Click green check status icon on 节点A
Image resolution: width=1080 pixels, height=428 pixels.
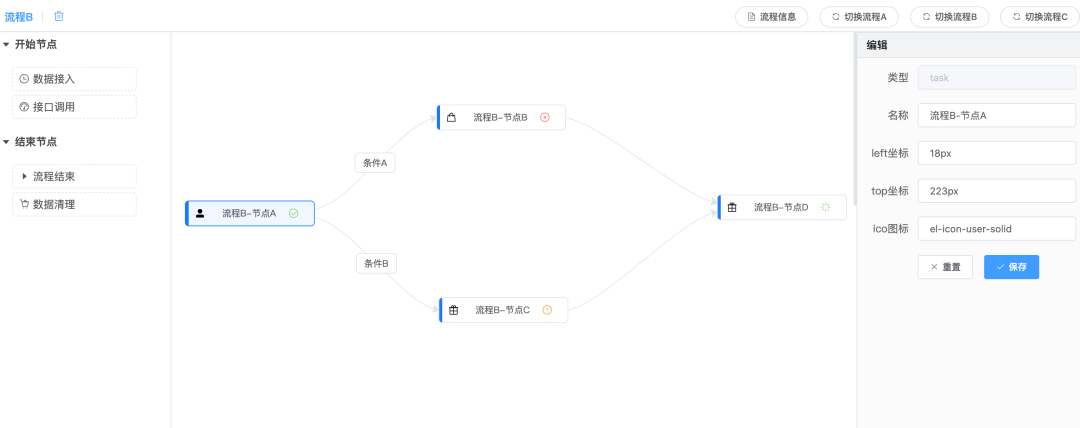pyautogui.click(x=293, y=213)
